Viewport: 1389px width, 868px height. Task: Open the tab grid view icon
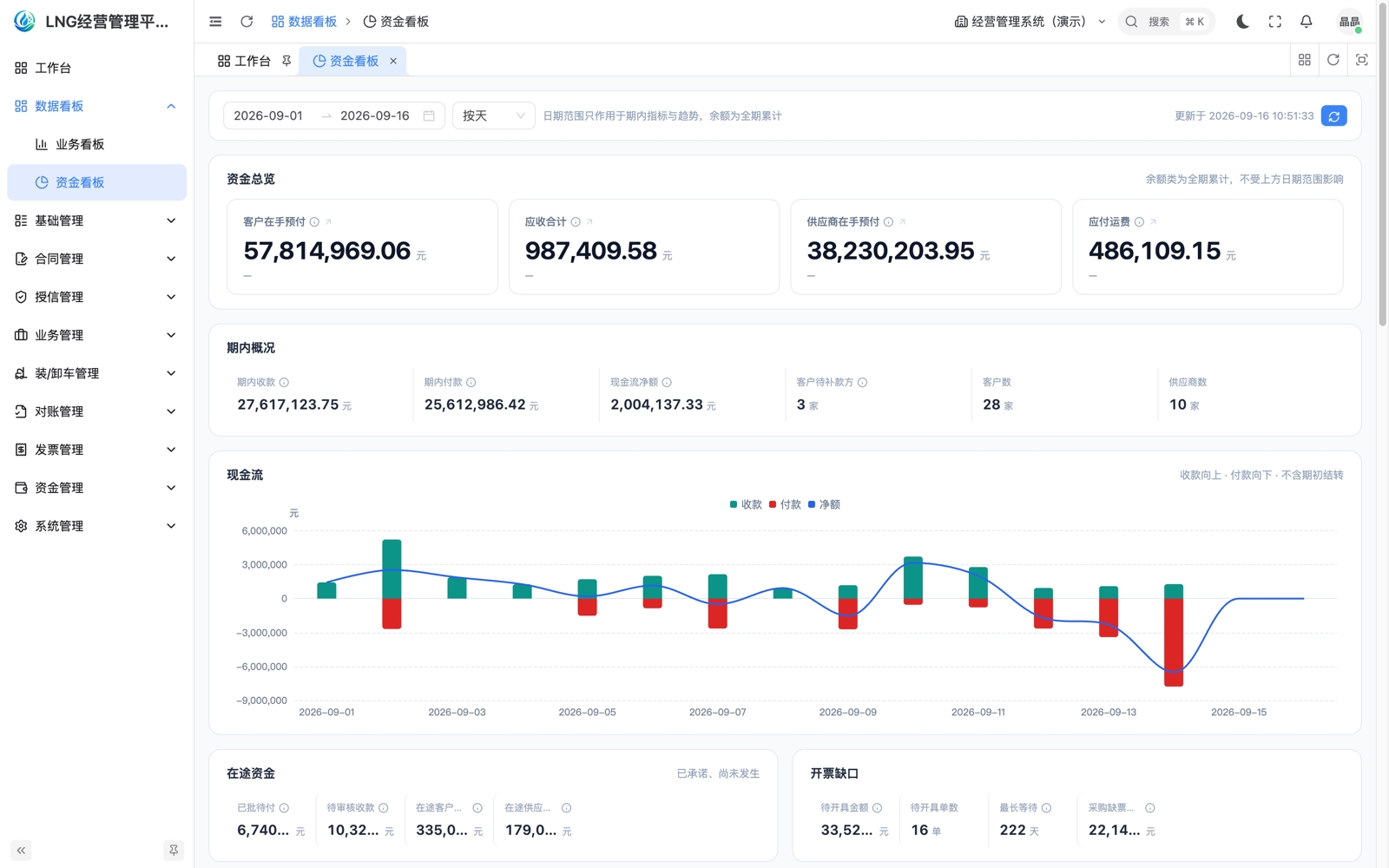(x=1304, y=60)
